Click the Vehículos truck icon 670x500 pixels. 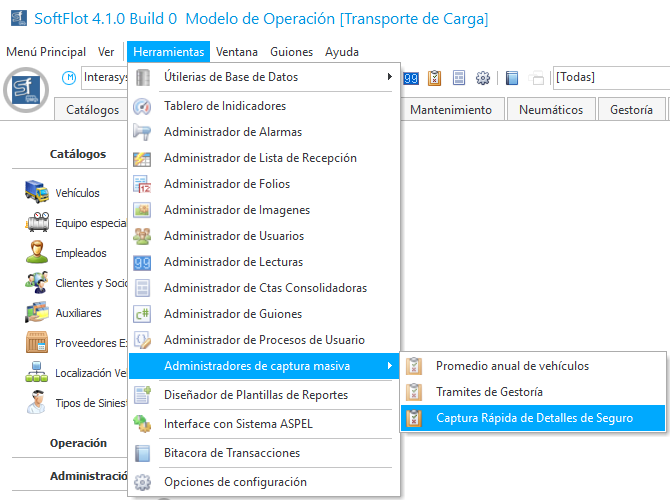(x=38, y=192)
